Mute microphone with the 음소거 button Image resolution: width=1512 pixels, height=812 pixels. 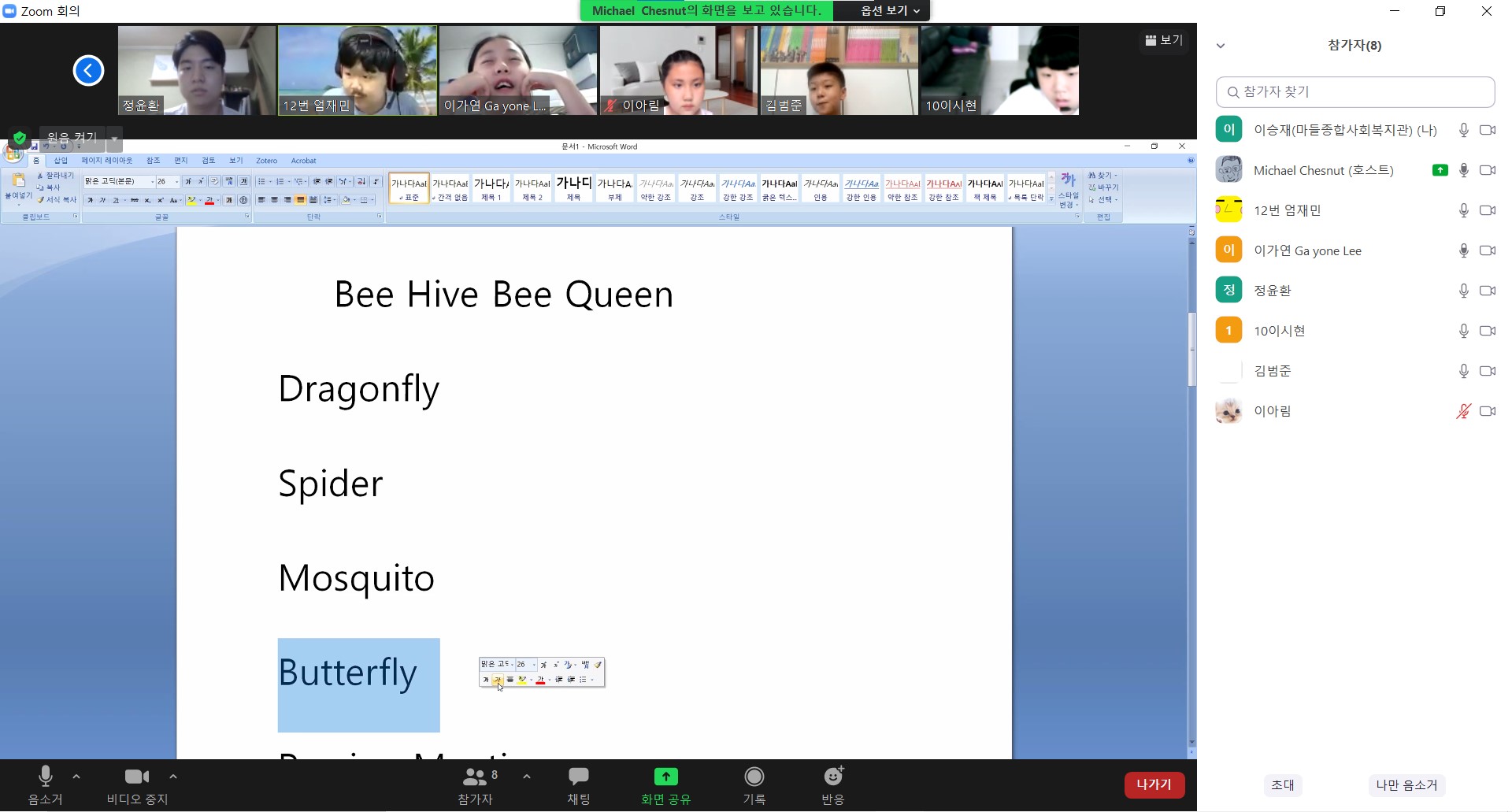[x=45, y=785]
